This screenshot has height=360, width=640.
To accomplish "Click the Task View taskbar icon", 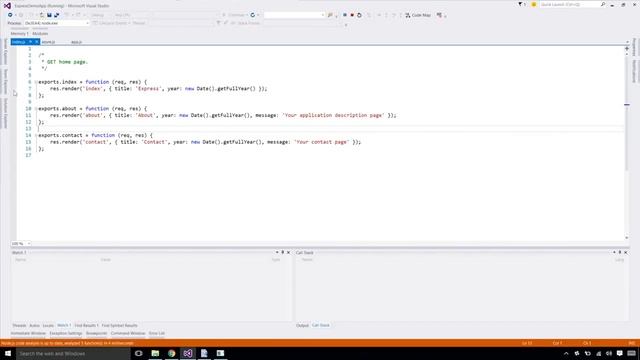I will pyautogui.click(x=139, y=353).
